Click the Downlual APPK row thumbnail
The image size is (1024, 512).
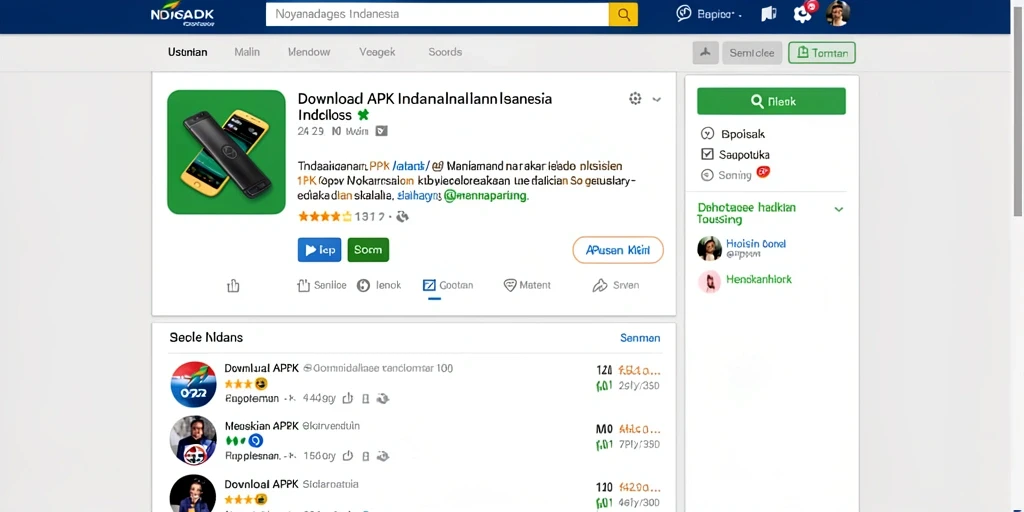tap(193, 385)
